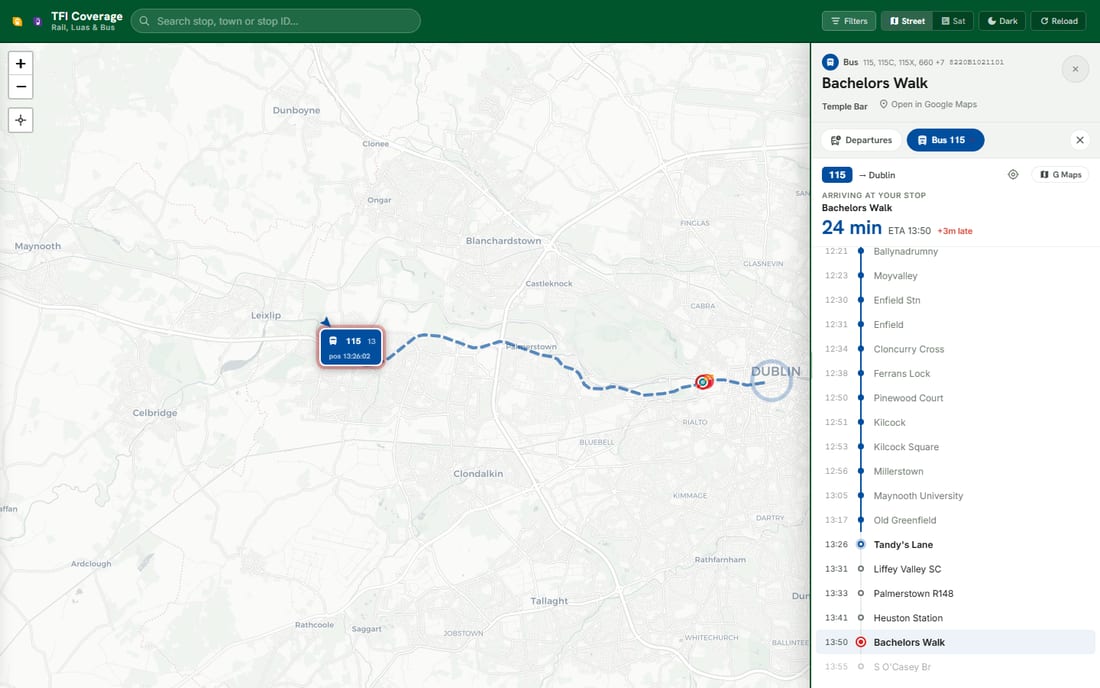Click the stop ID 8220B1021101
Image resolution: width=1100 pixels, height=688 pixels.
pyautogui.click(x=977, y=62)
